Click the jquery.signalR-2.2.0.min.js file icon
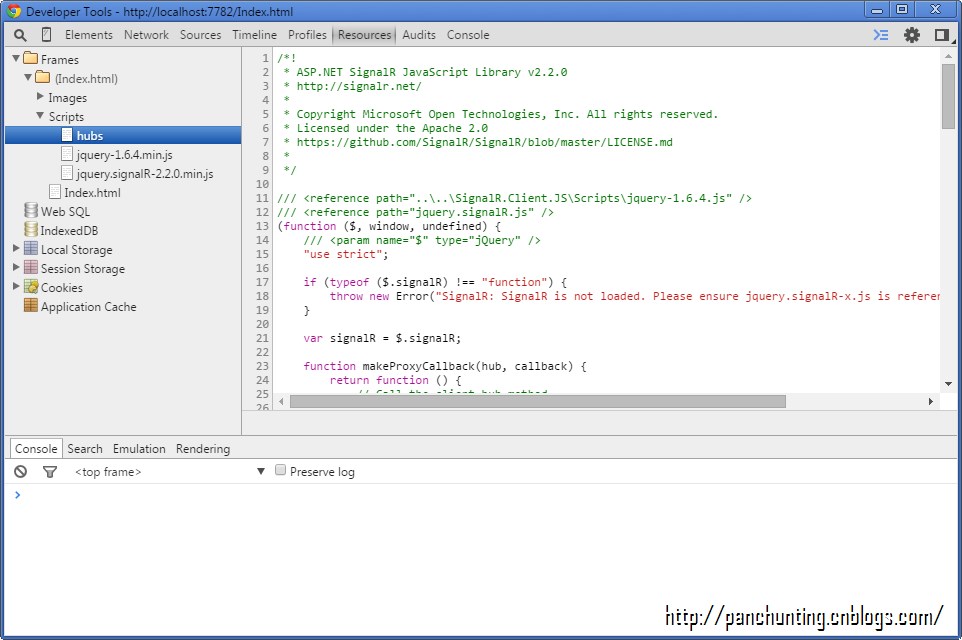The width and height of the screenshot is (962, 640). 67,173
